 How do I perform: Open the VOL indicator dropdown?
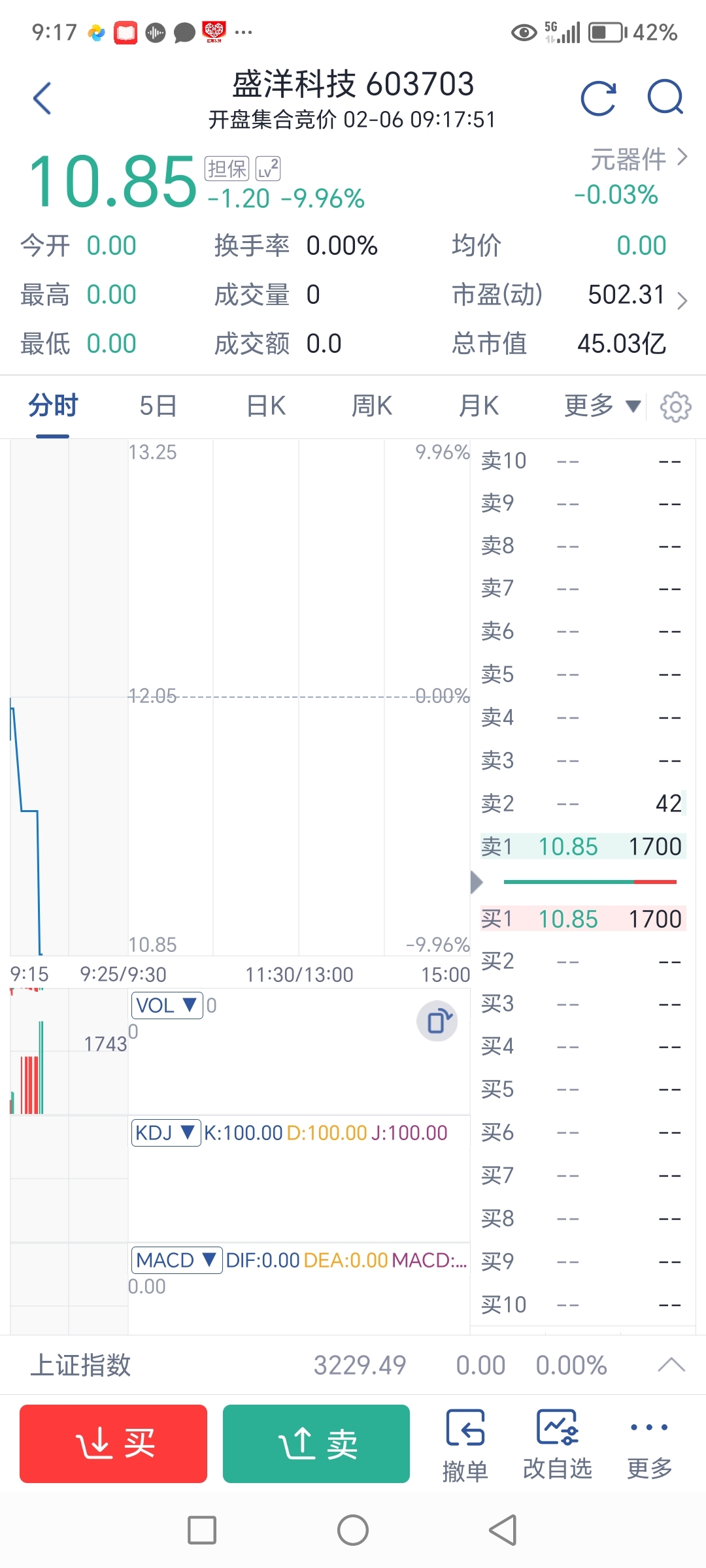(167, 1005)
